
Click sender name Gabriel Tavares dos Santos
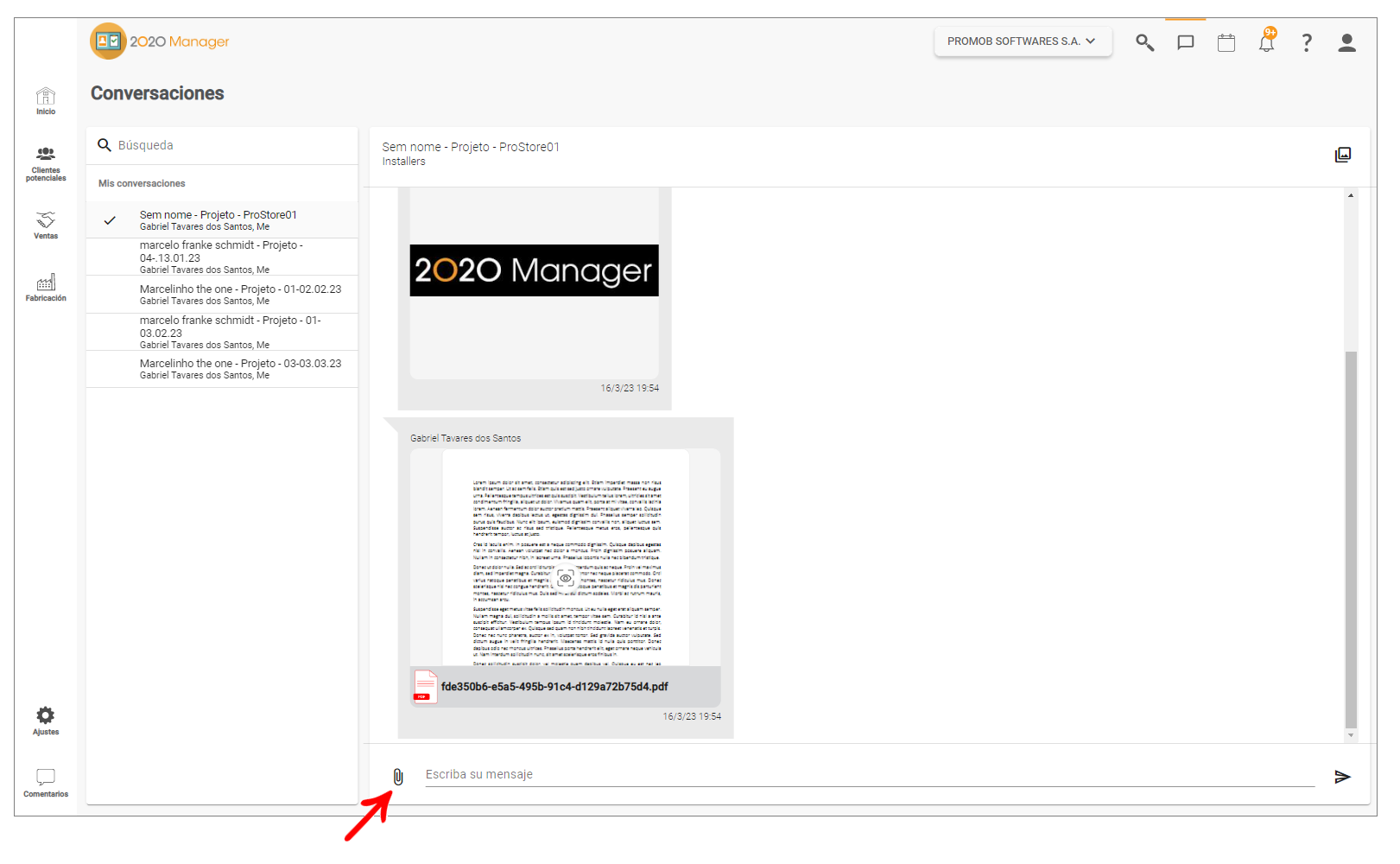[x=466, y=438]
